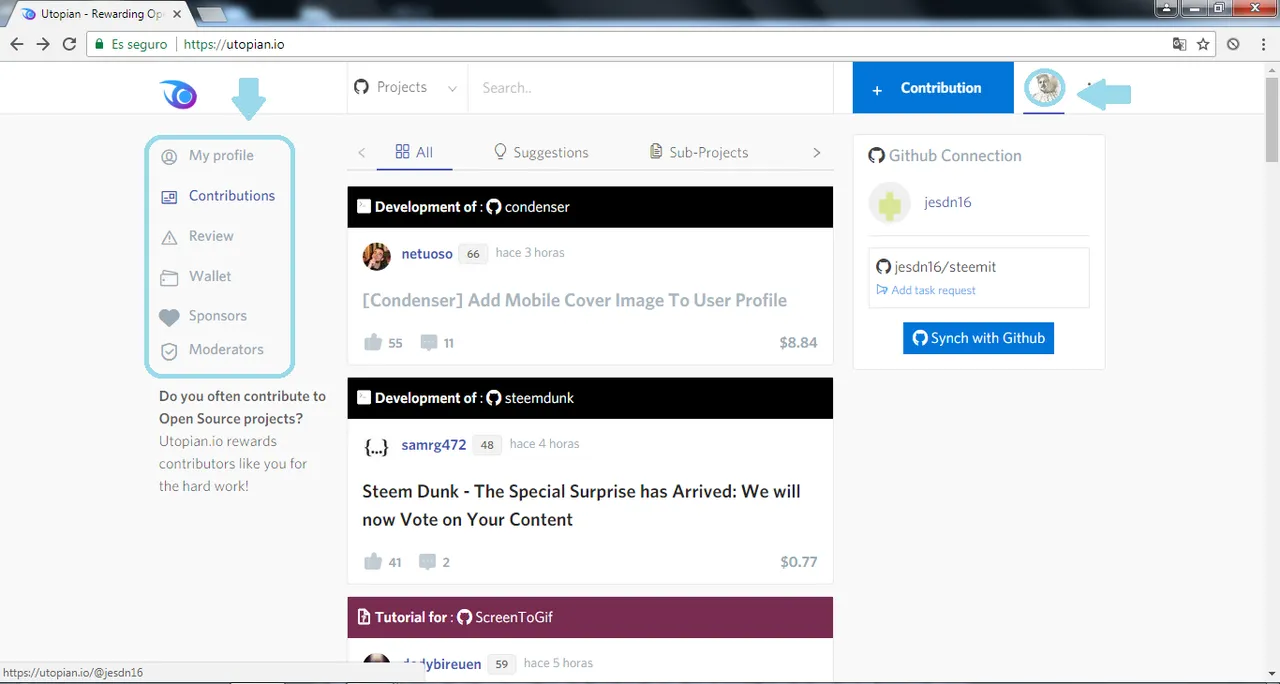
Task: Show more tabs with right chevron
Action: (x=816, y=153)
